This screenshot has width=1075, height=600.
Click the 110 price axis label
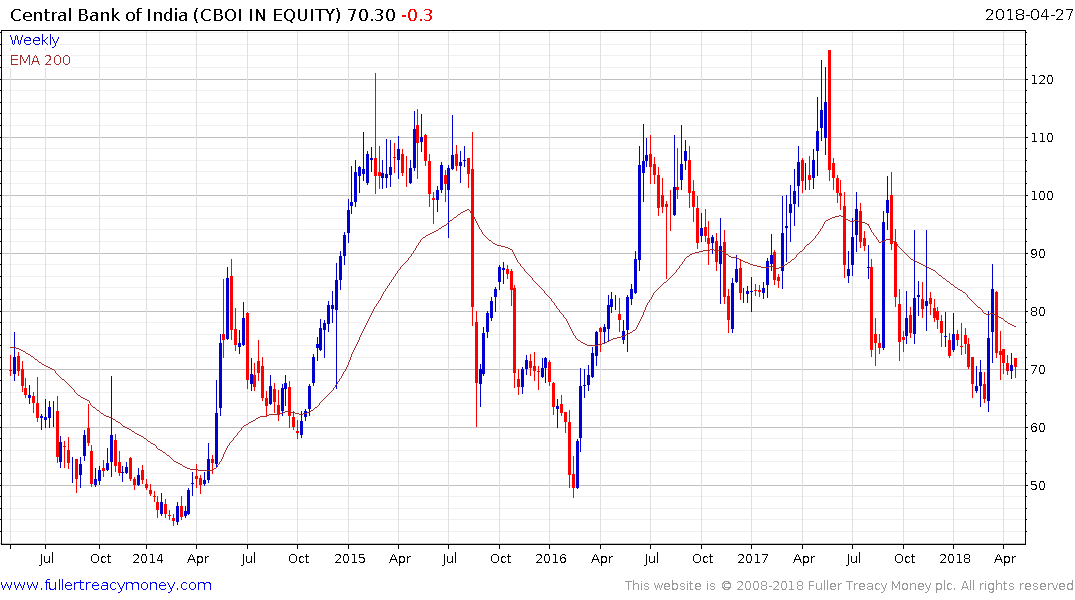tap(1042, 138)
